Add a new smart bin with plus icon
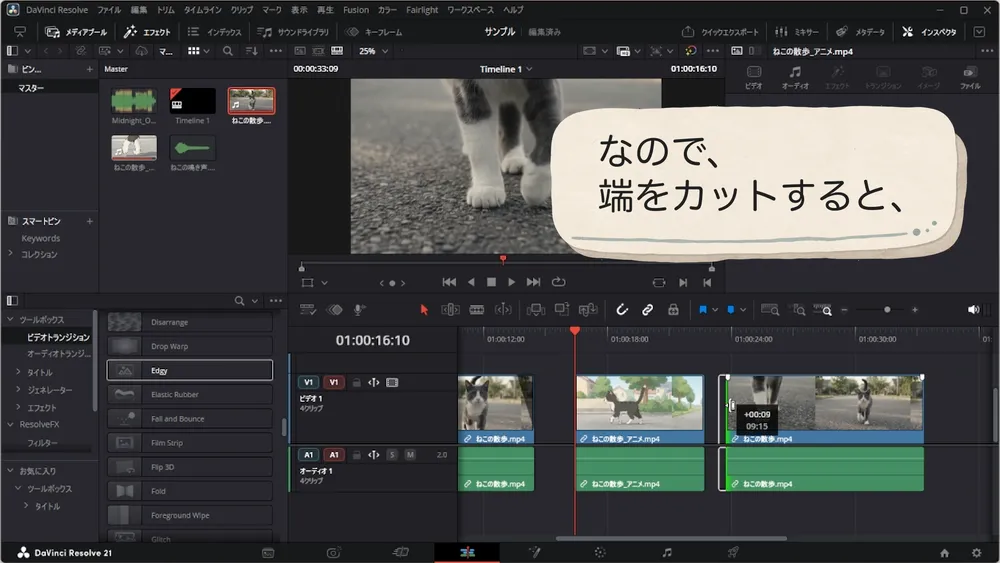 [x=89, y=221]
